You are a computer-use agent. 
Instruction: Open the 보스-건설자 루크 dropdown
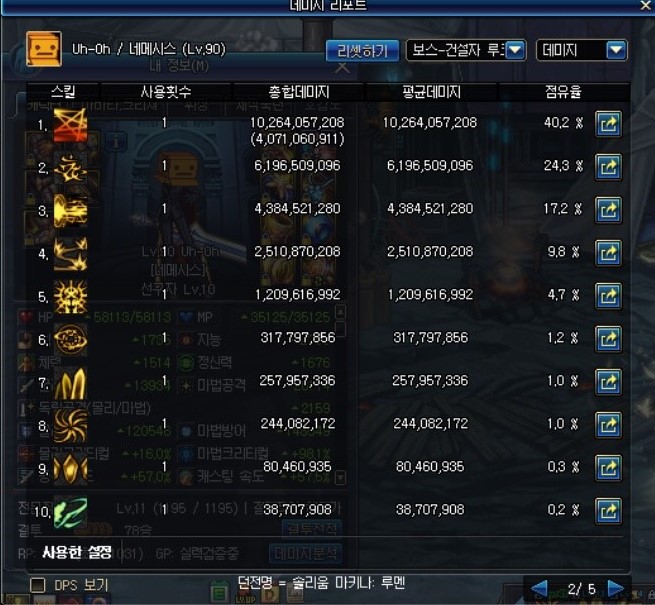tap(466, 51)
